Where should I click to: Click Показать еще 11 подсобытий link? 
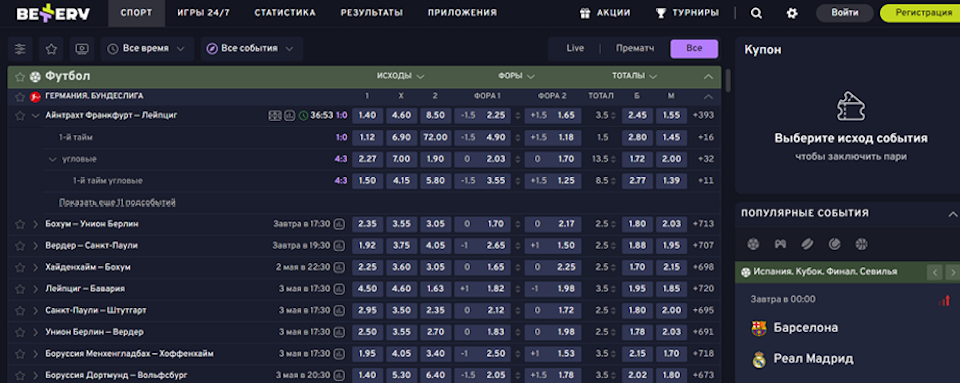click(118, 202)
